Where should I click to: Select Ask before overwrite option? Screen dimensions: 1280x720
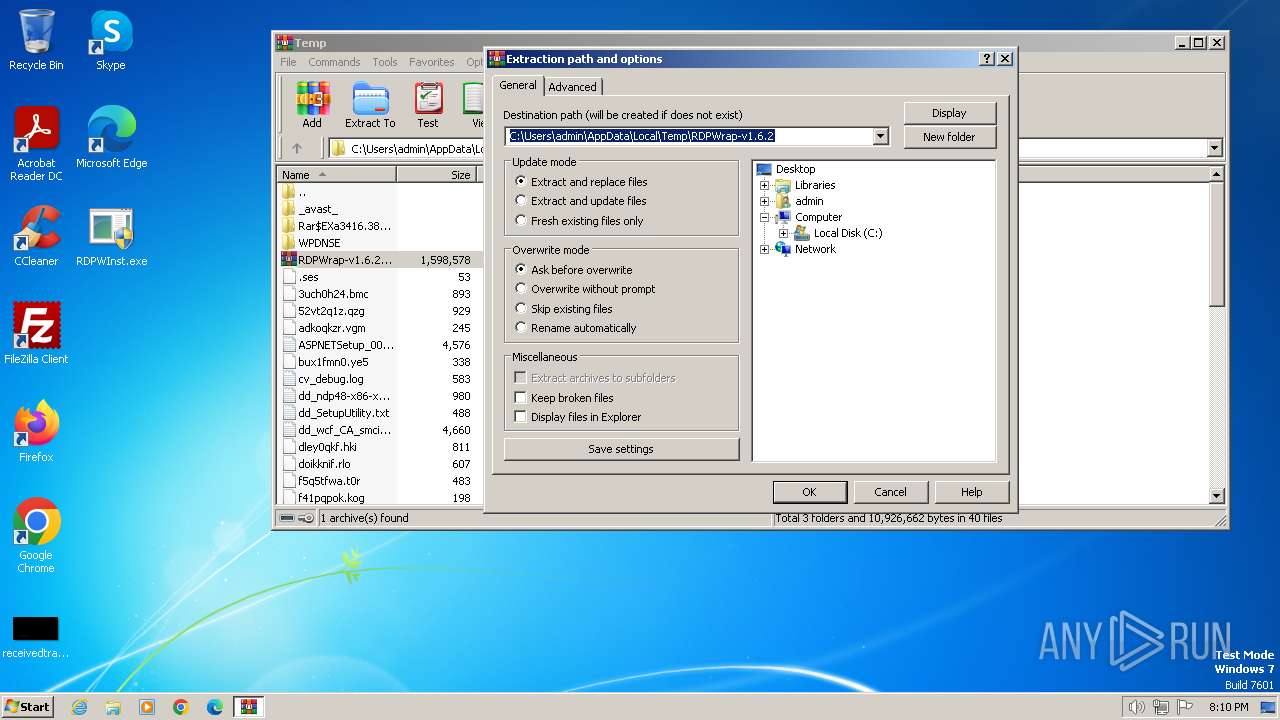pos(573,270)
